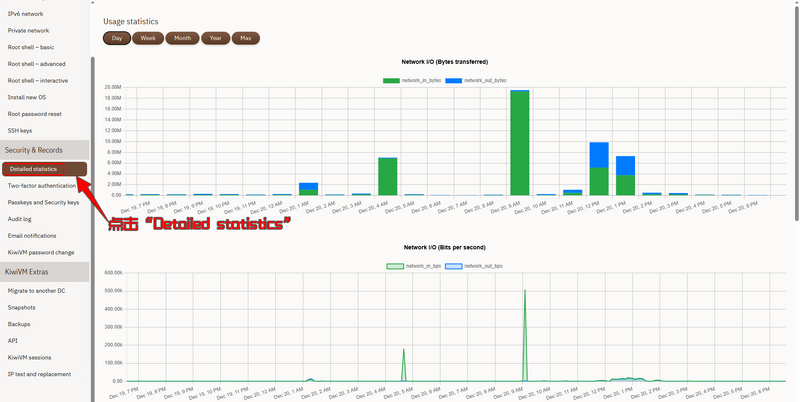Open Migrate to another DC

pyautogui.click(x=39, y=290)
